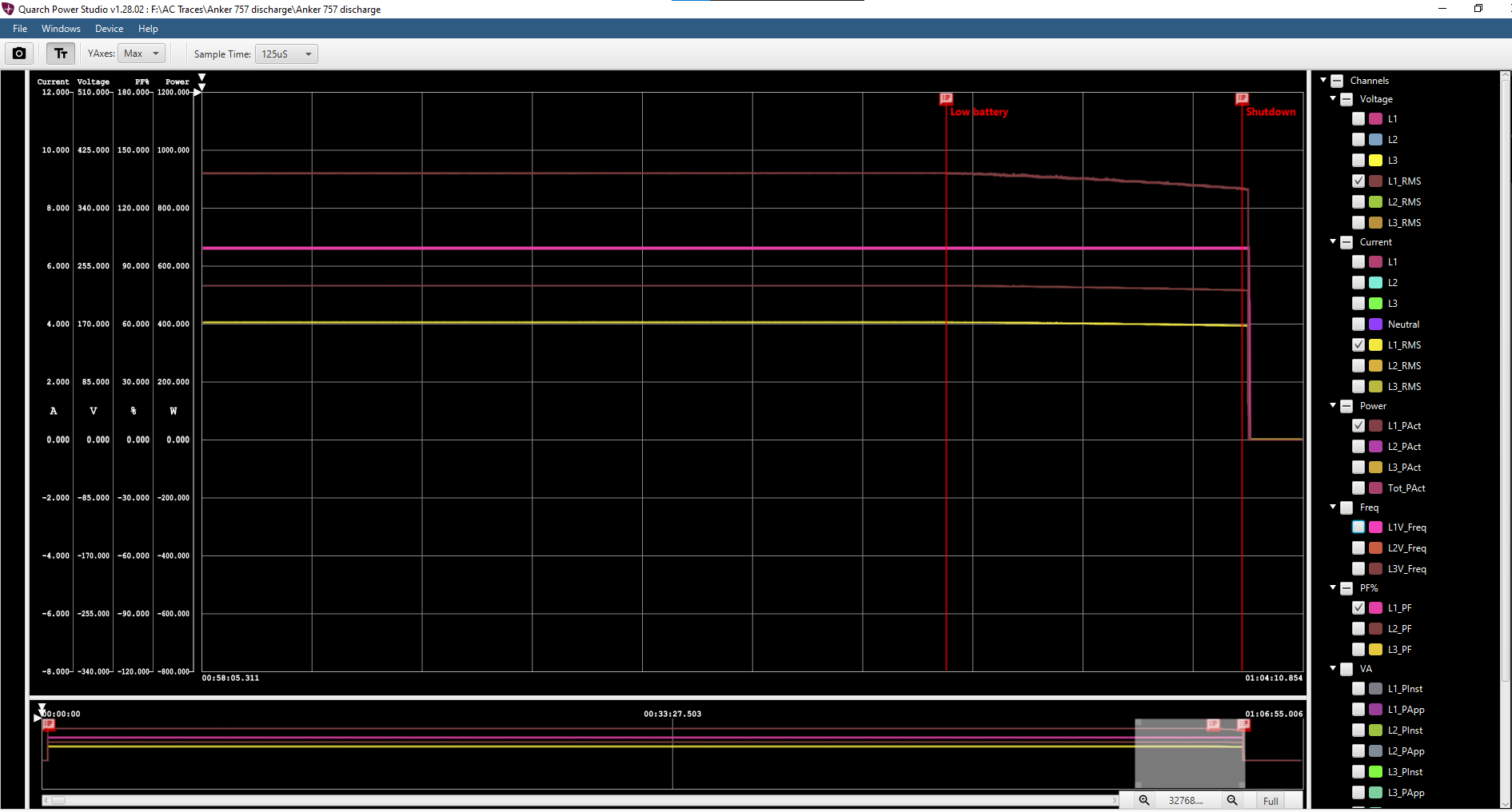Viewport: 1512px width, 812px height.
Task: Click the Voltage L3 yellow swatch
Action: click(x=1375, y=160)
